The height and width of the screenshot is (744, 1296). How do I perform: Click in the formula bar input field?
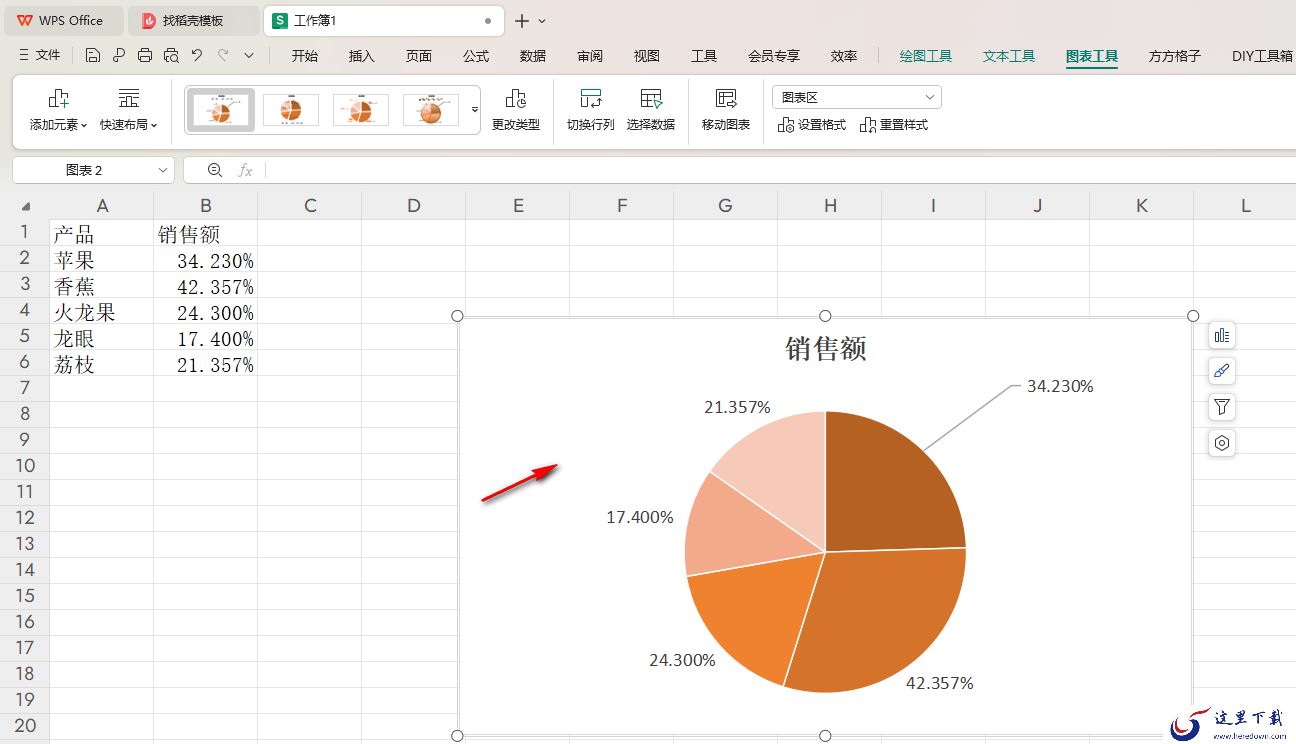pyautogui.click(x=780, y=171)
